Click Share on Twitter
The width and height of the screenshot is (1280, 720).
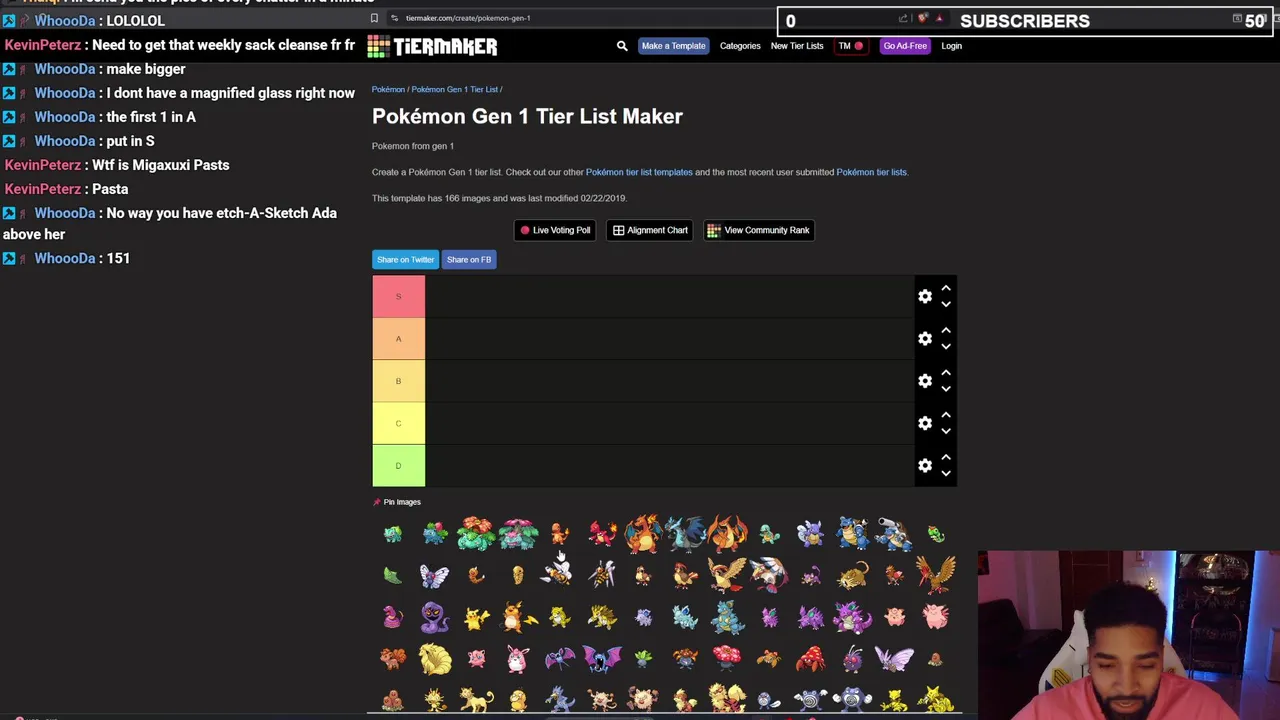pyautogui.click(x=405, y=259)
